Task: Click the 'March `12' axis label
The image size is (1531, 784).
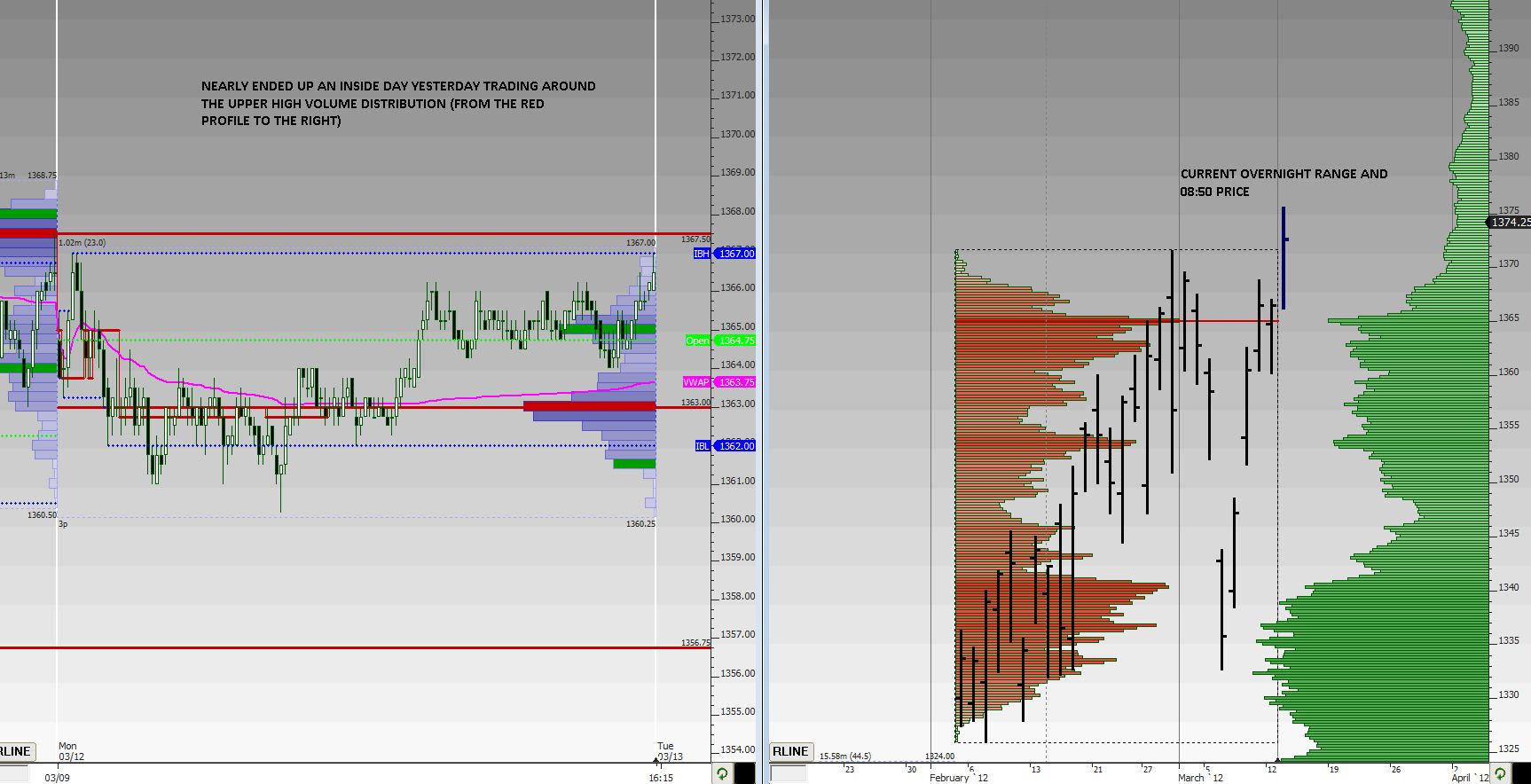Action: tap(1200, 778)
